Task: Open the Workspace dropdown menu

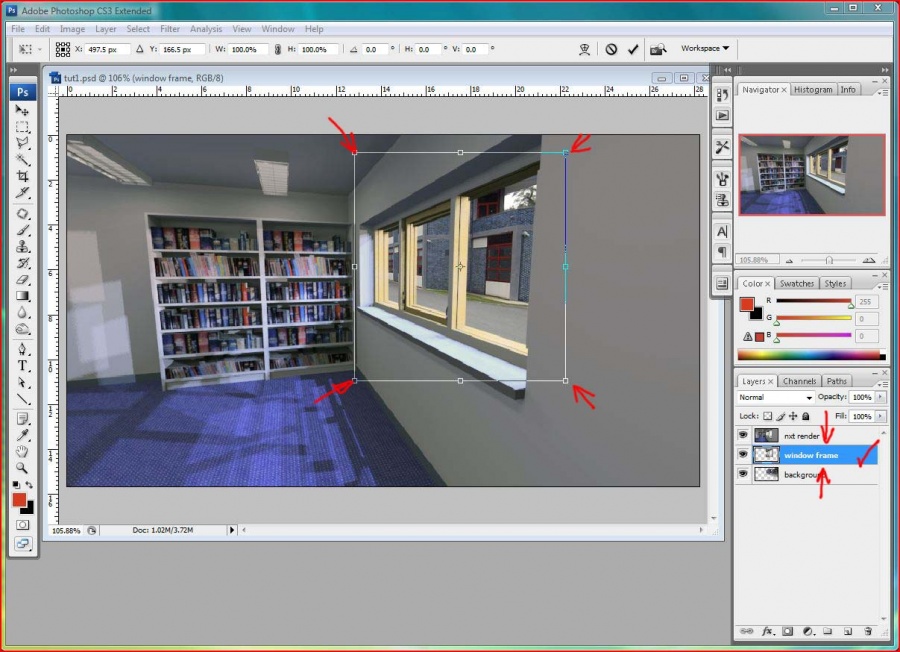Action: (705, 48)
